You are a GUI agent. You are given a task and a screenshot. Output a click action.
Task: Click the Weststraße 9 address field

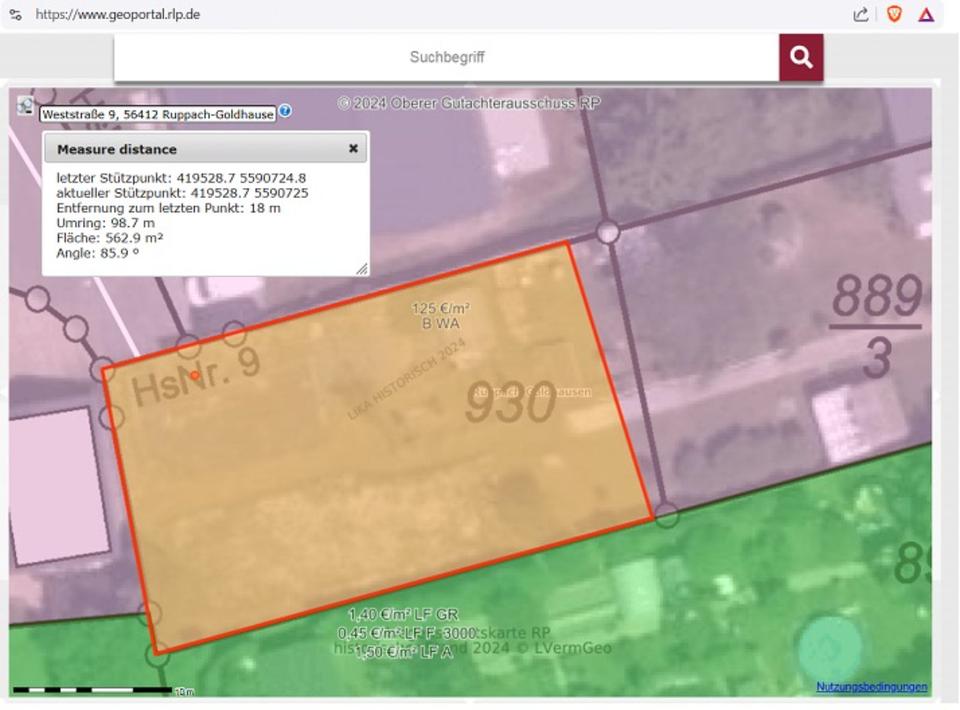(157, 115)
